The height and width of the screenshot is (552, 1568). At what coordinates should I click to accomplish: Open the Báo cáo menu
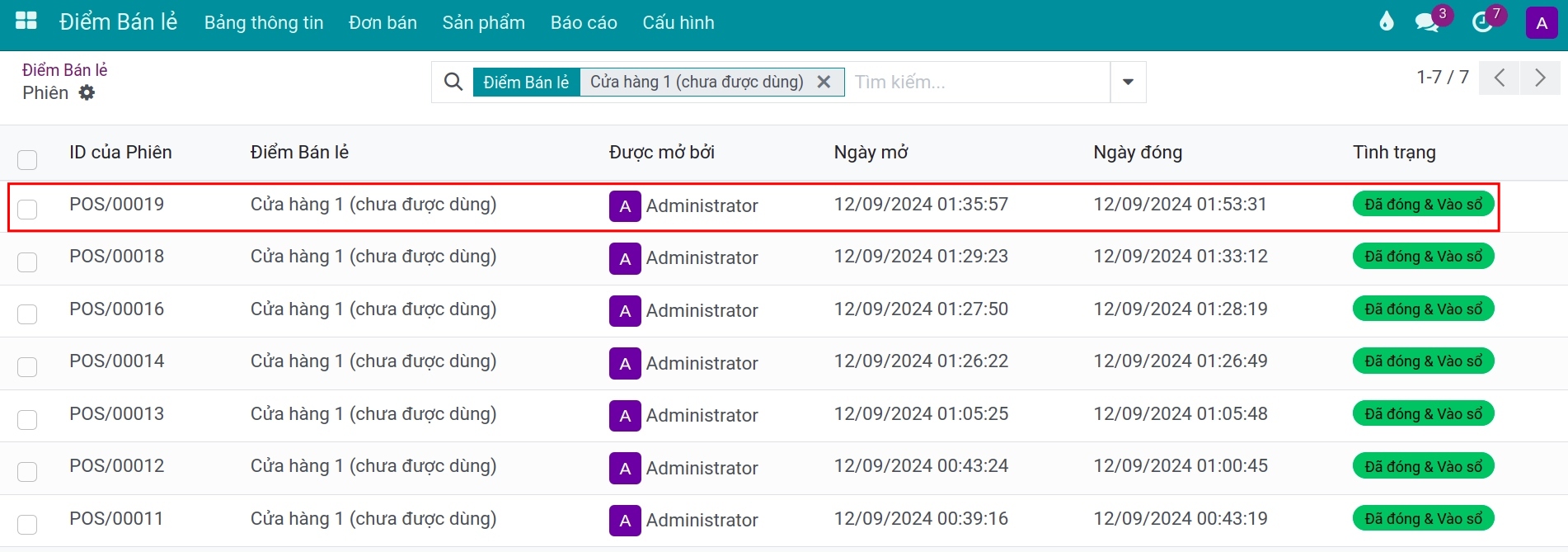coord(584,23)
